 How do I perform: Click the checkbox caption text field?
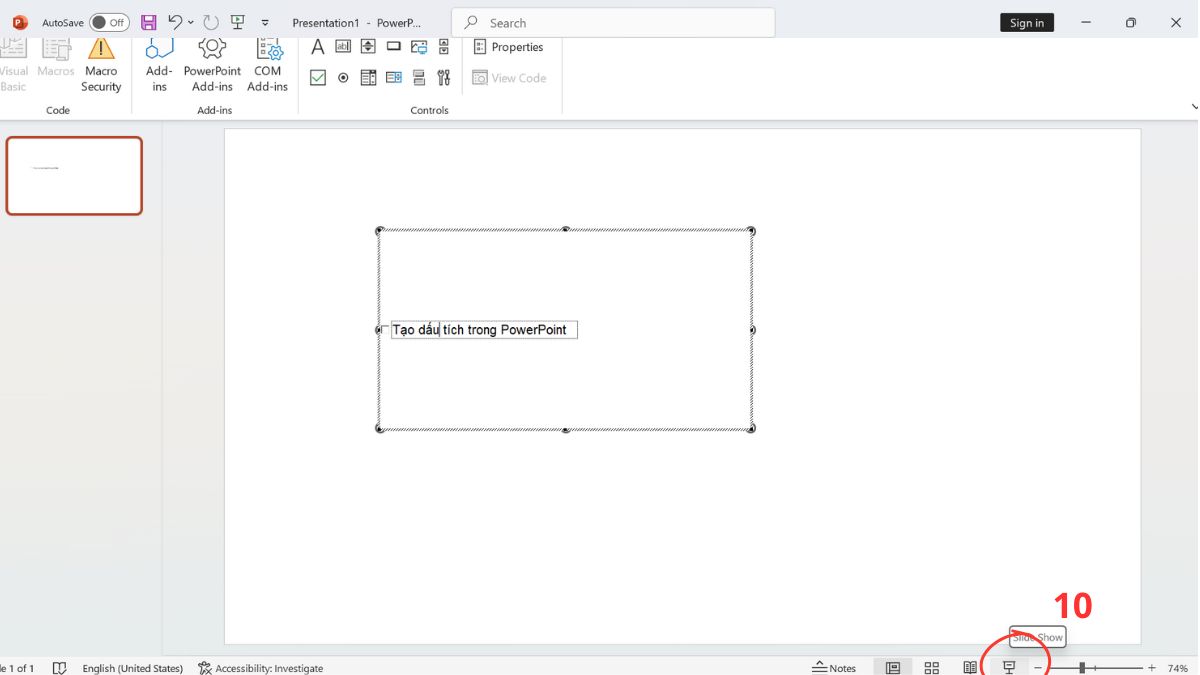[484, 330]
